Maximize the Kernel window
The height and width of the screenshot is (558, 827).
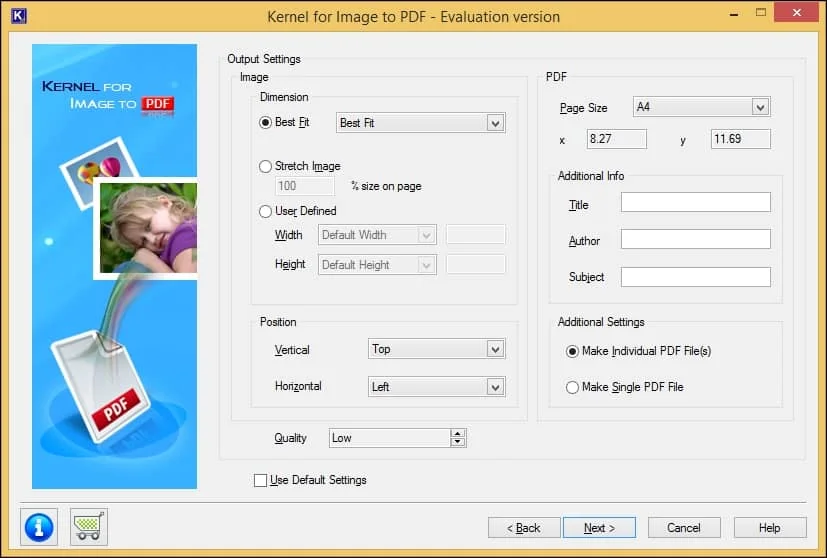coord(761,13)
